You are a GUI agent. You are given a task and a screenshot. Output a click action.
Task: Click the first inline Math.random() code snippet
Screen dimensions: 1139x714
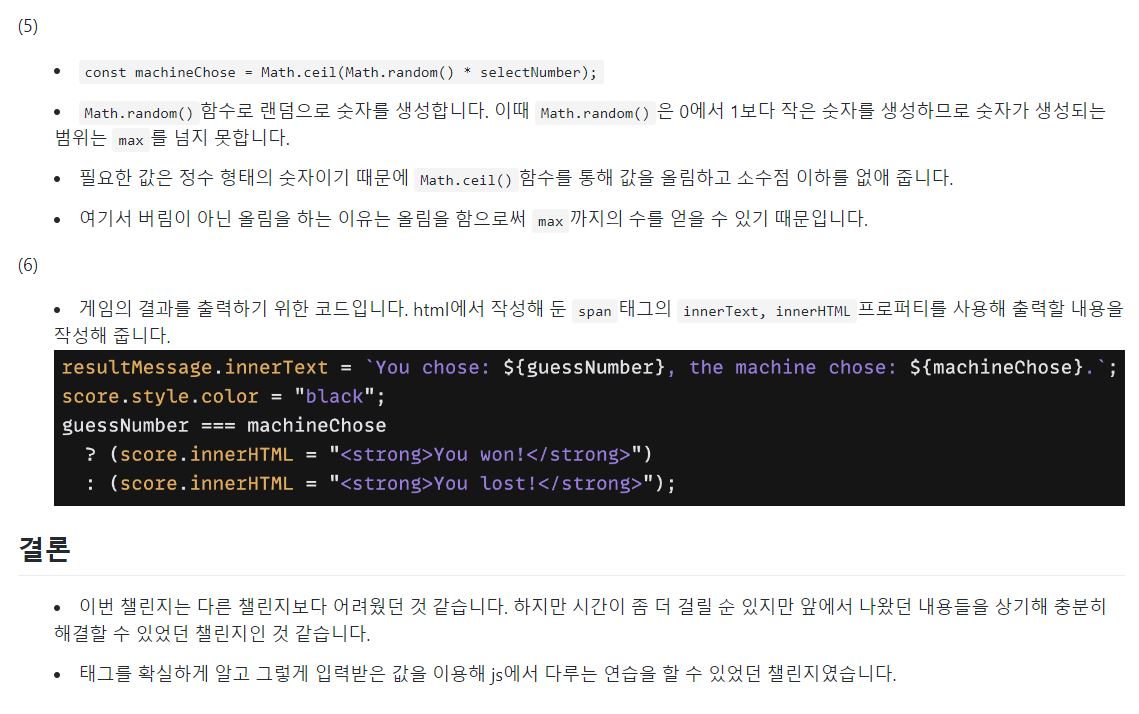coord(138,113)
